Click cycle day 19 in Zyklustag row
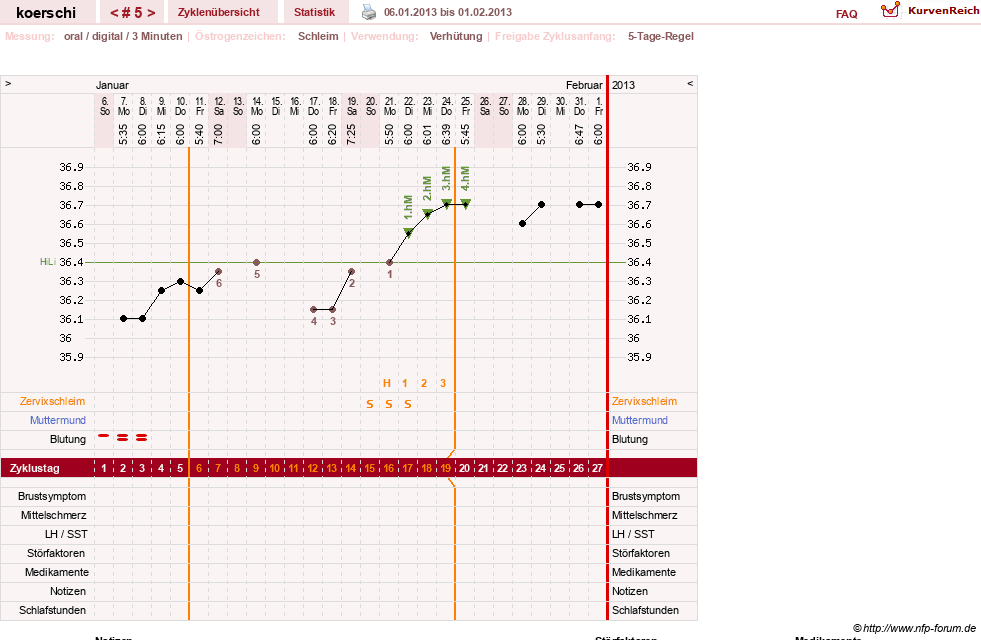The image size is (981, 640). point(445,468)
